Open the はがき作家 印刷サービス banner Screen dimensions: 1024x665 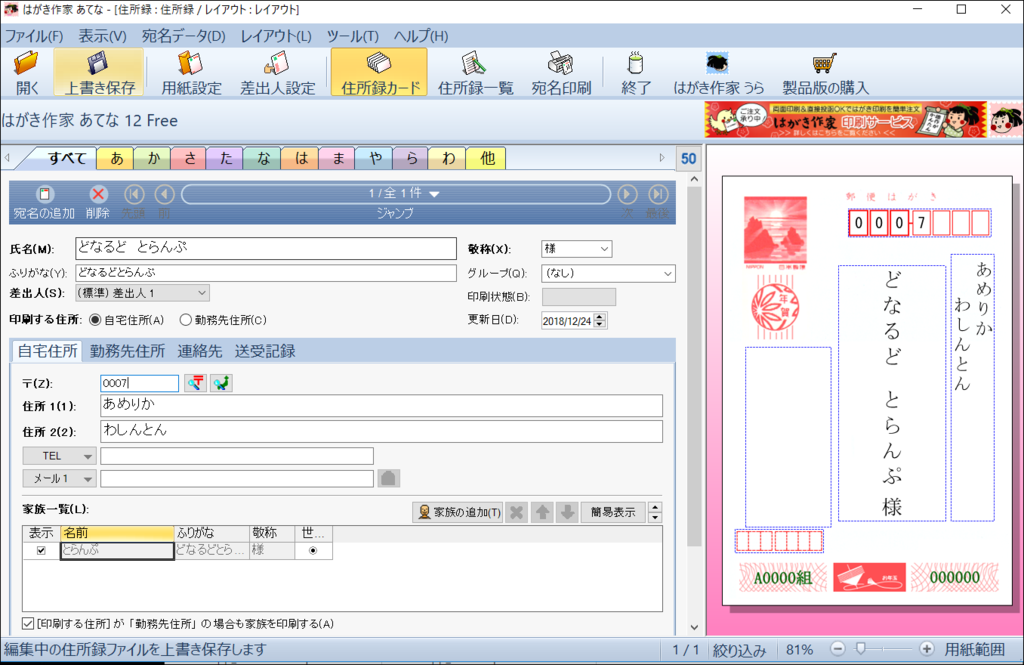(x=845, y=119)
